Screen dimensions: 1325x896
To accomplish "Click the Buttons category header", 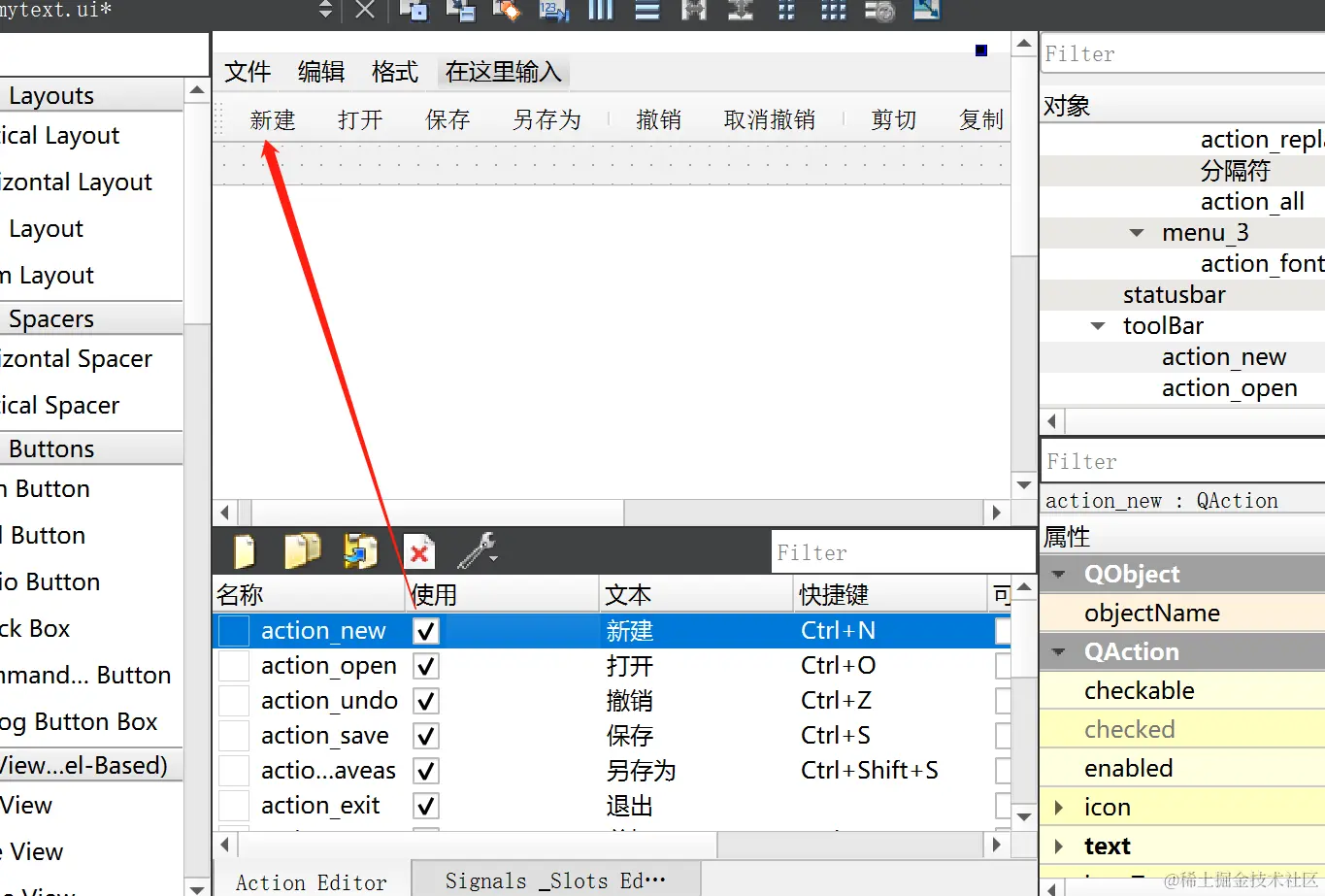I will pos(91,449).
